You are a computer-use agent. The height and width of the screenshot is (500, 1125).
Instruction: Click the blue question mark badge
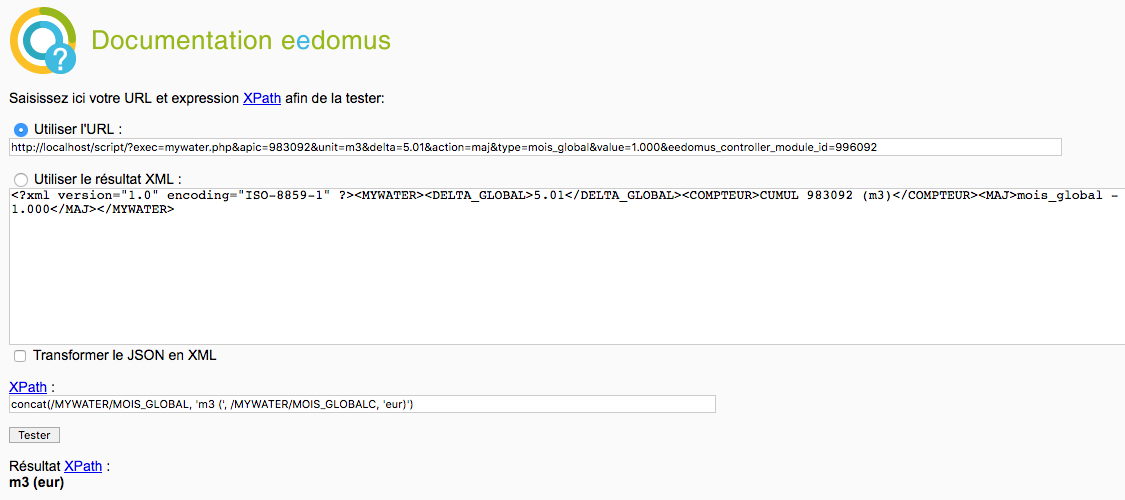[60, 57]
